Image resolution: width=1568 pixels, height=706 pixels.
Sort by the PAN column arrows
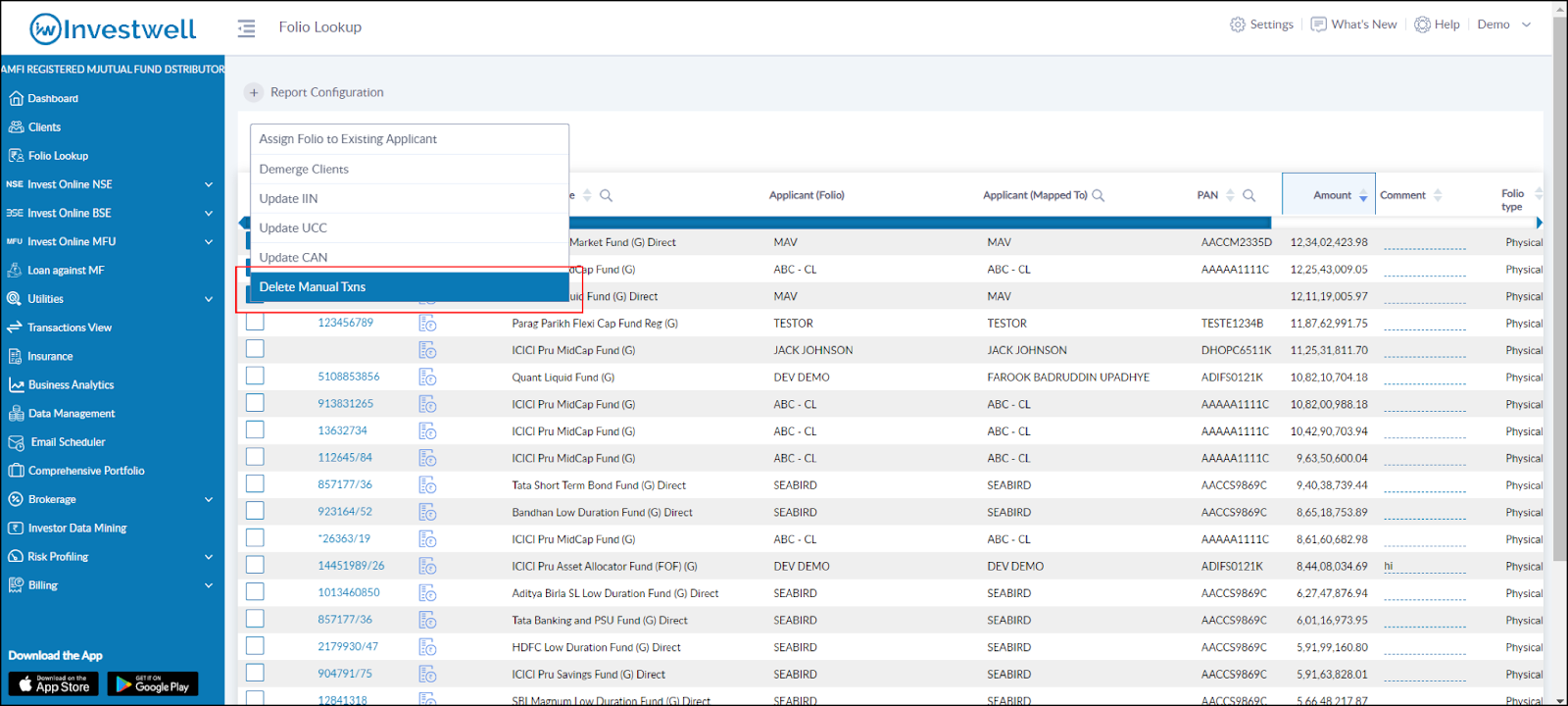(1231, 195)
